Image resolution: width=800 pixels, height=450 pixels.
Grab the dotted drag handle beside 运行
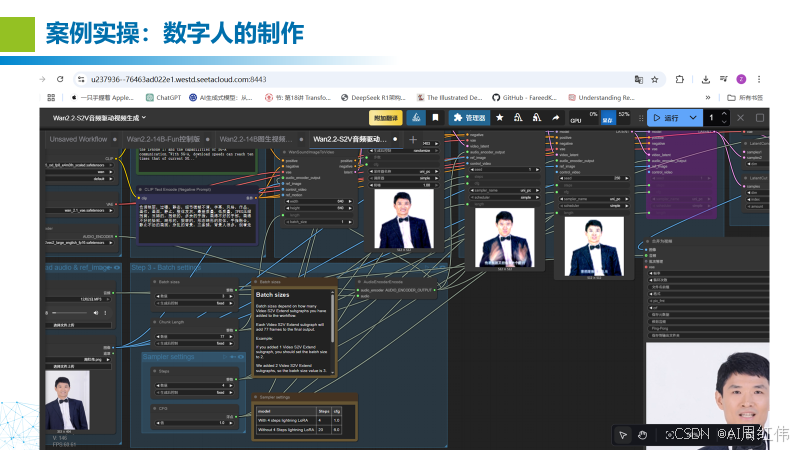tap(641, 118)
